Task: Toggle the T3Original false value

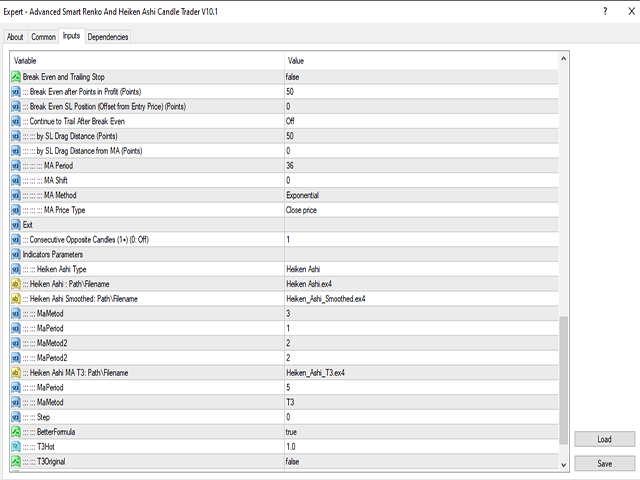Action: pyautogui.click(x=421, y=461)
